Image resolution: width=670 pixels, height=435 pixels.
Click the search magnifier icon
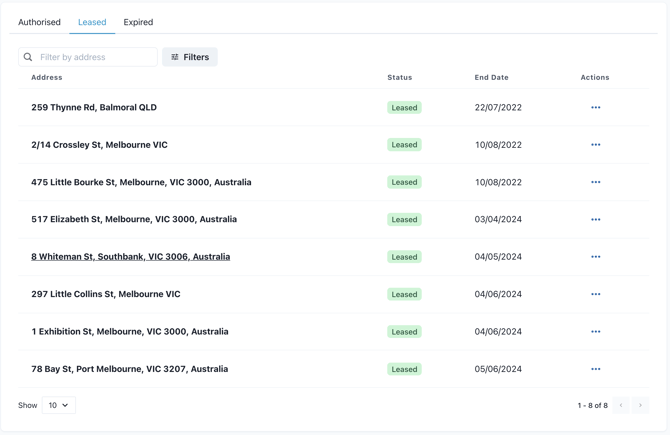pyautogui.click(x=28, y=57)
